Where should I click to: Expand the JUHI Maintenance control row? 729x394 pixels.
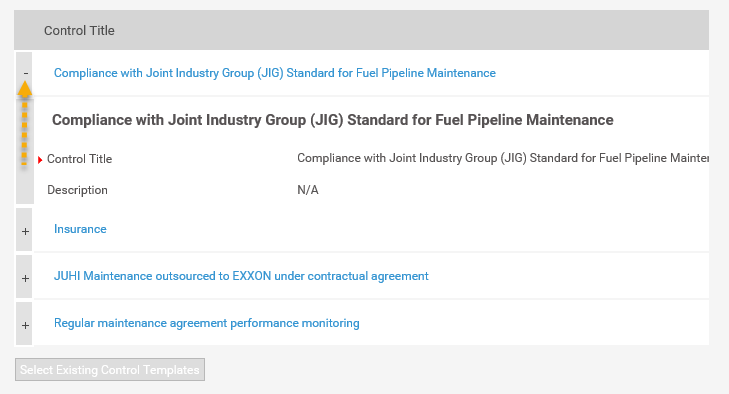(25, 278)
